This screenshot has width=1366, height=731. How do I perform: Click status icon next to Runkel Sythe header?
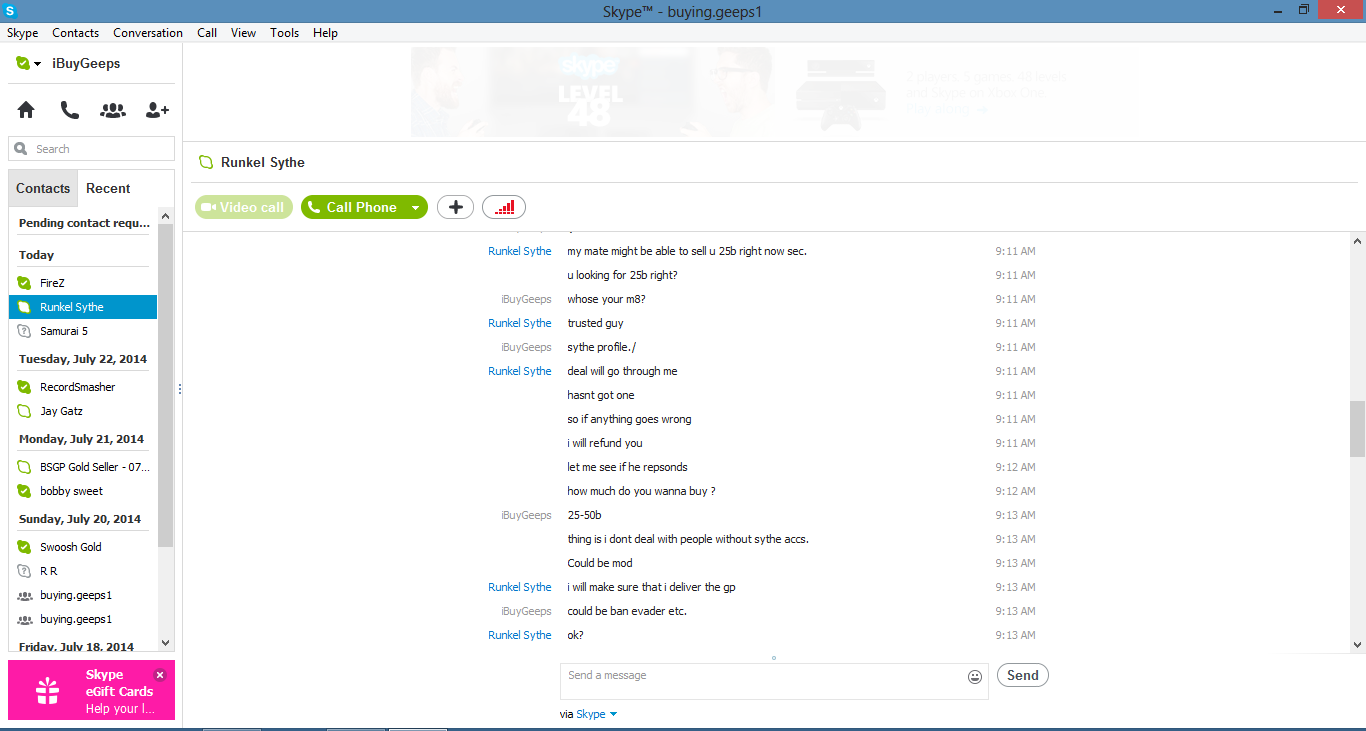click(x=206, y=162)
